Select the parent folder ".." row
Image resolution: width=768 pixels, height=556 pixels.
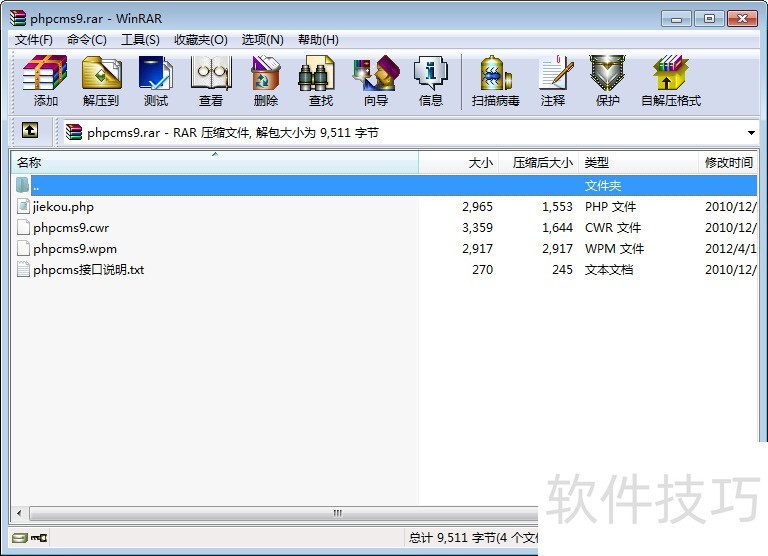384,186
